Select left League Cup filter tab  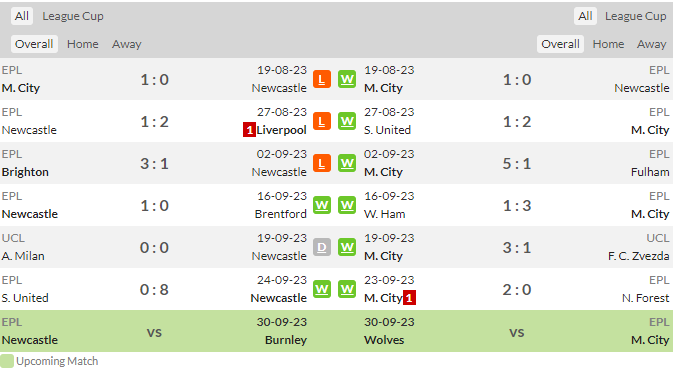pyautogui.click(x=73, y=16)
